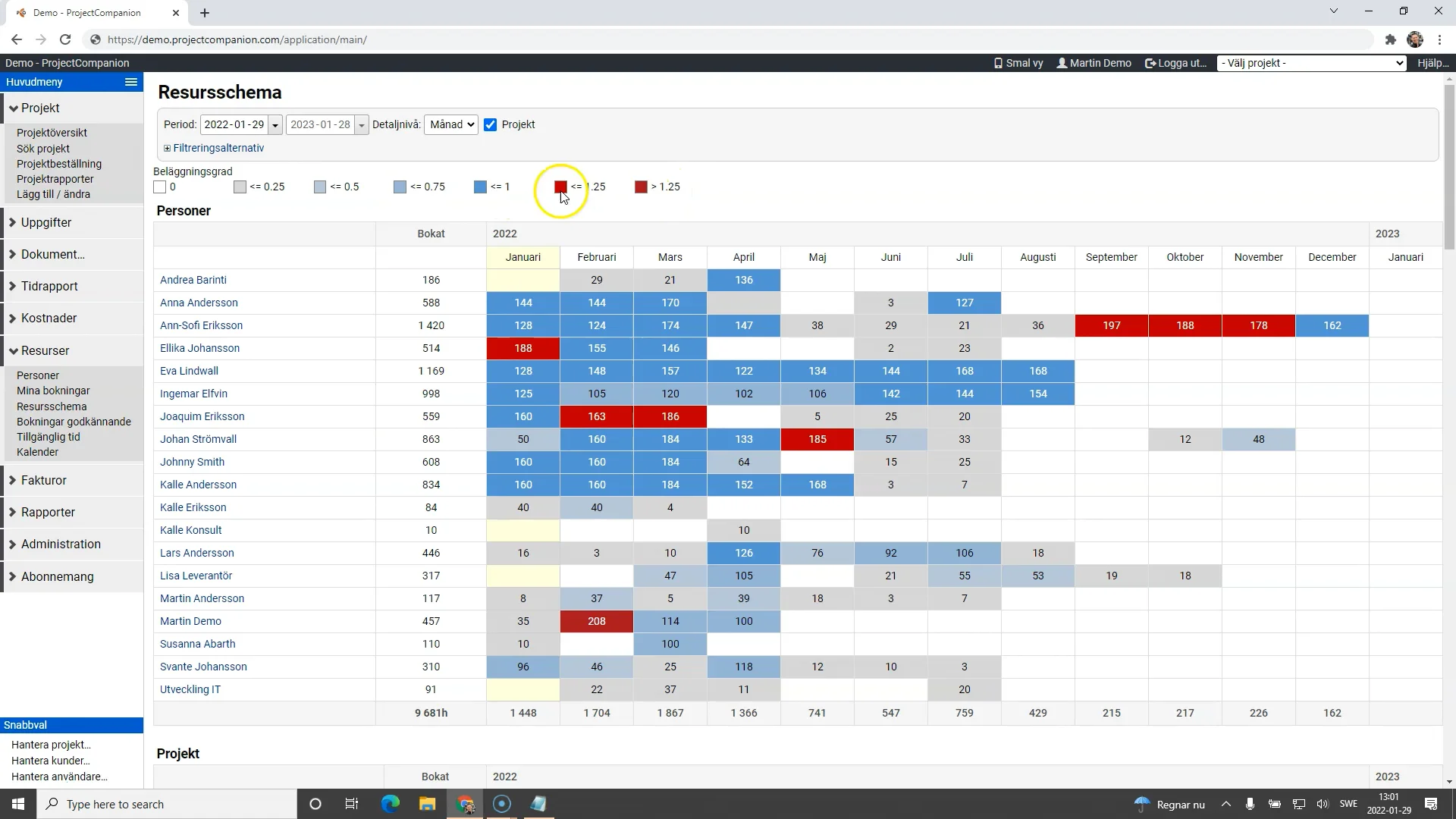The height and width of the screenshot is (819, 1456).
Task: Click the <= 0.5 beläggningsgrad legend box
Action: coord(320,187)
